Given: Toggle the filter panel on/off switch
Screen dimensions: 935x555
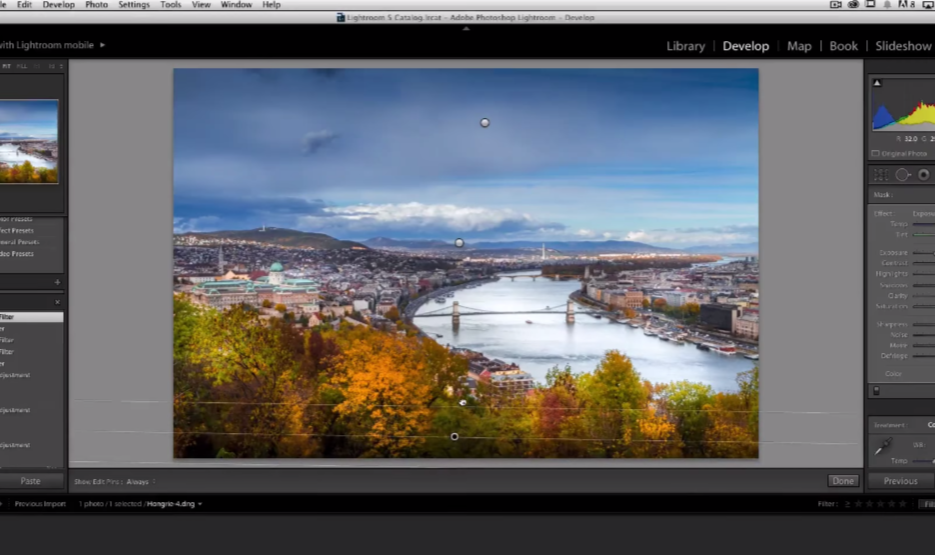Looking at the screenshot, I should tap(877, 391).
